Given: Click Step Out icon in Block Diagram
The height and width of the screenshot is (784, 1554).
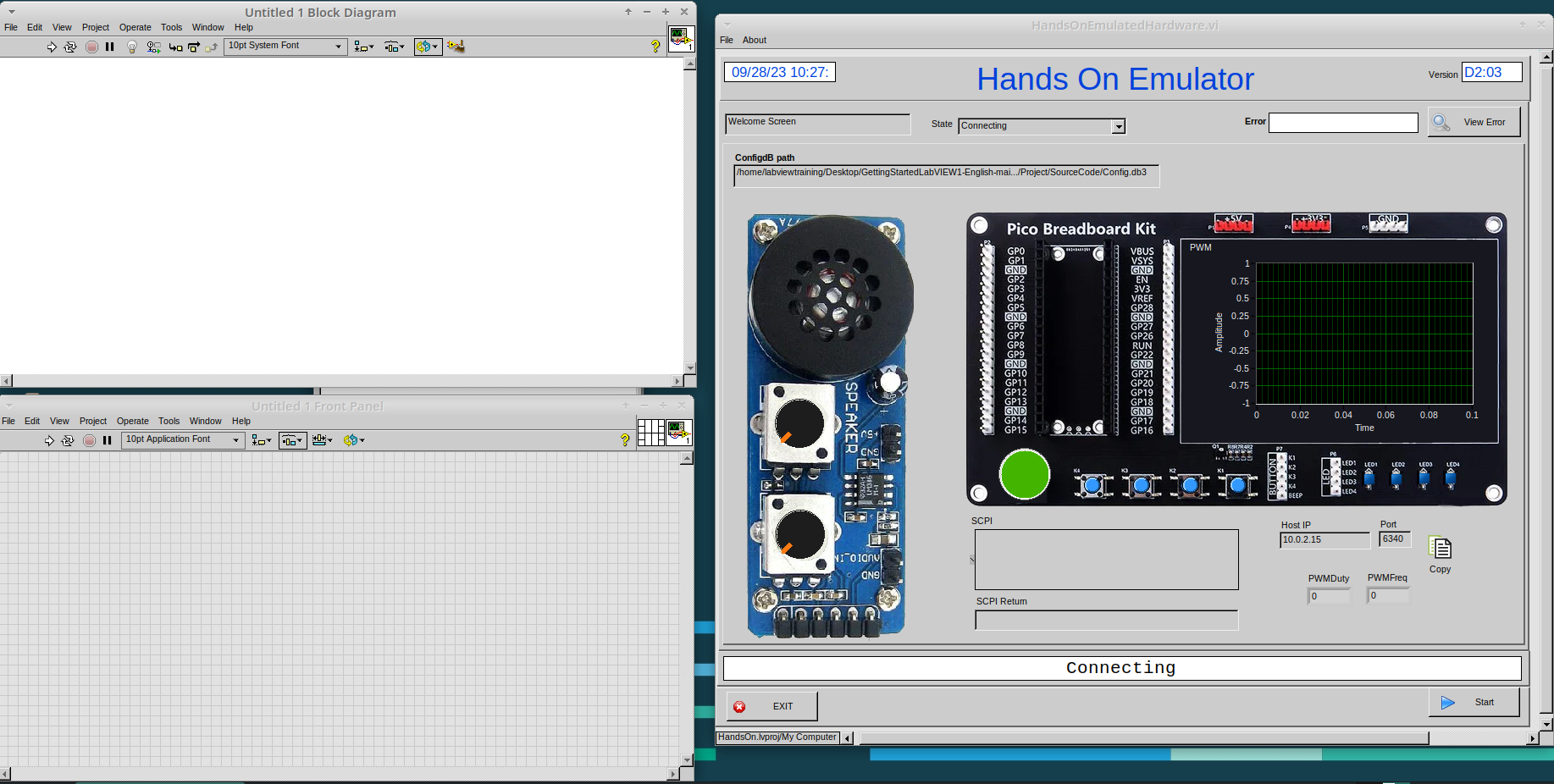Looking at the screenshot, I should coord(212,47).
